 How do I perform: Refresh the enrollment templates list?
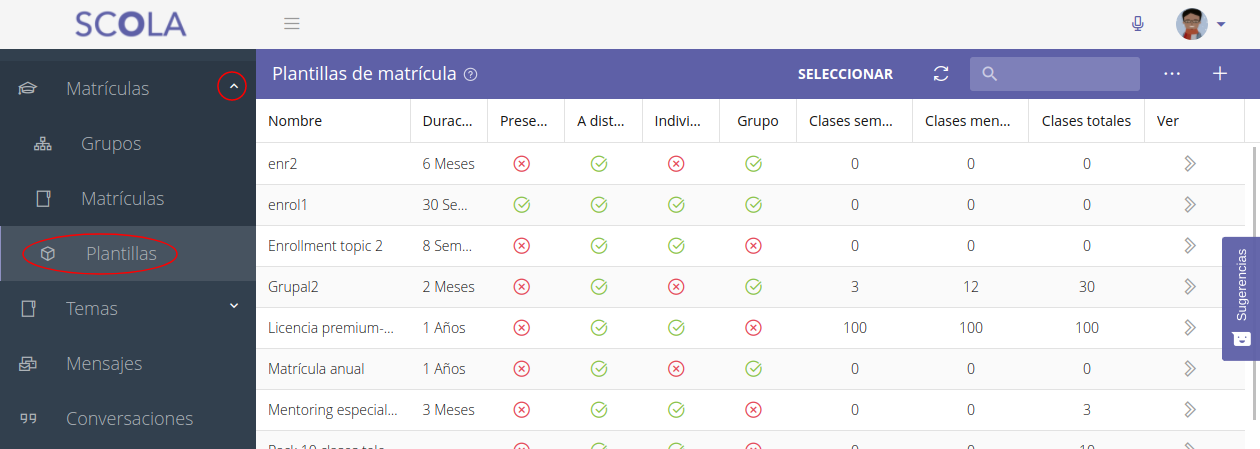coord(940,74)
